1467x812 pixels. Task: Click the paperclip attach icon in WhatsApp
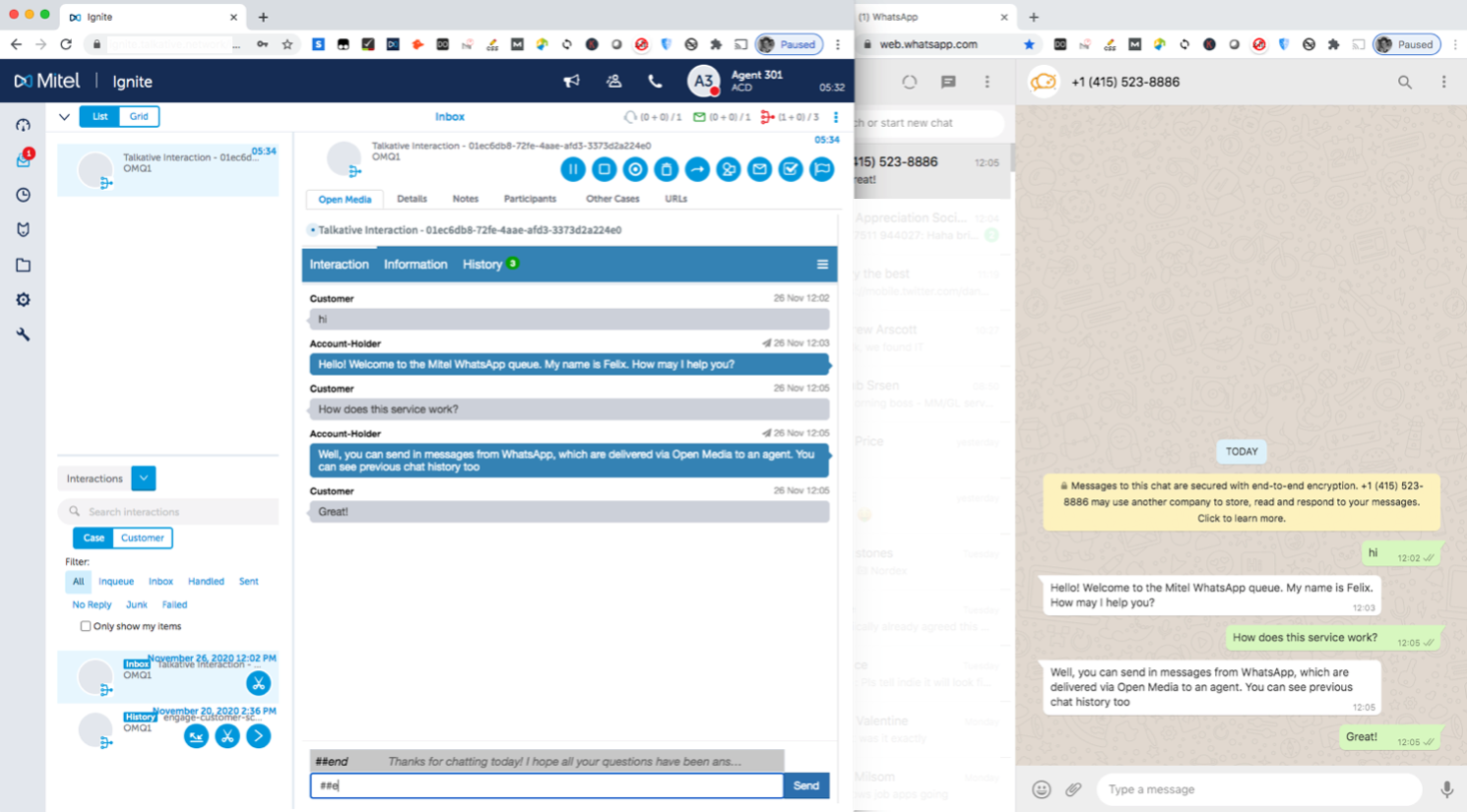tap(1073, 789)
